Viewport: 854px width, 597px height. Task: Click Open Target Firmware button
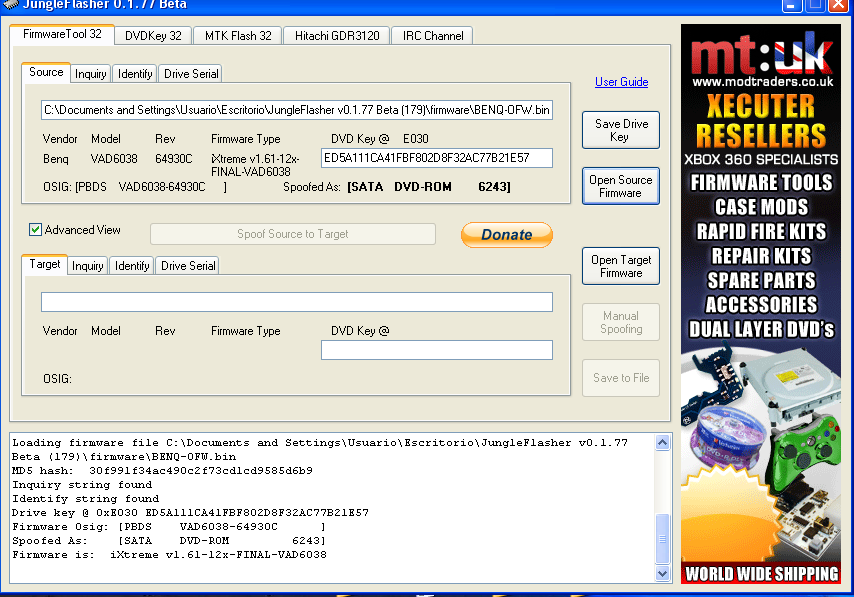tap(621, 266)
